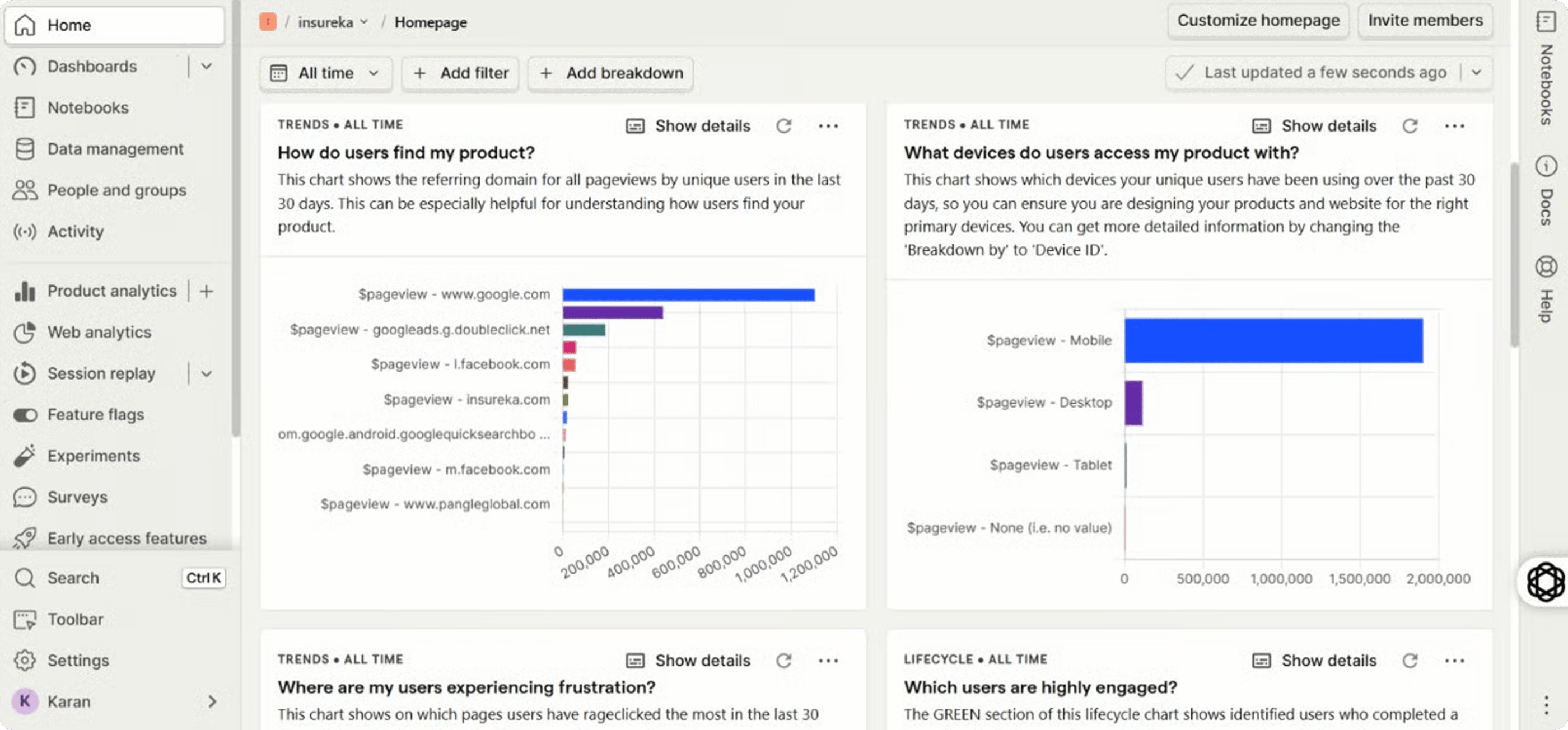Screen dimensions: 1568x730
Task: Refresh the 'Which users are highly engaged' chart
Action: [1410, 661]
